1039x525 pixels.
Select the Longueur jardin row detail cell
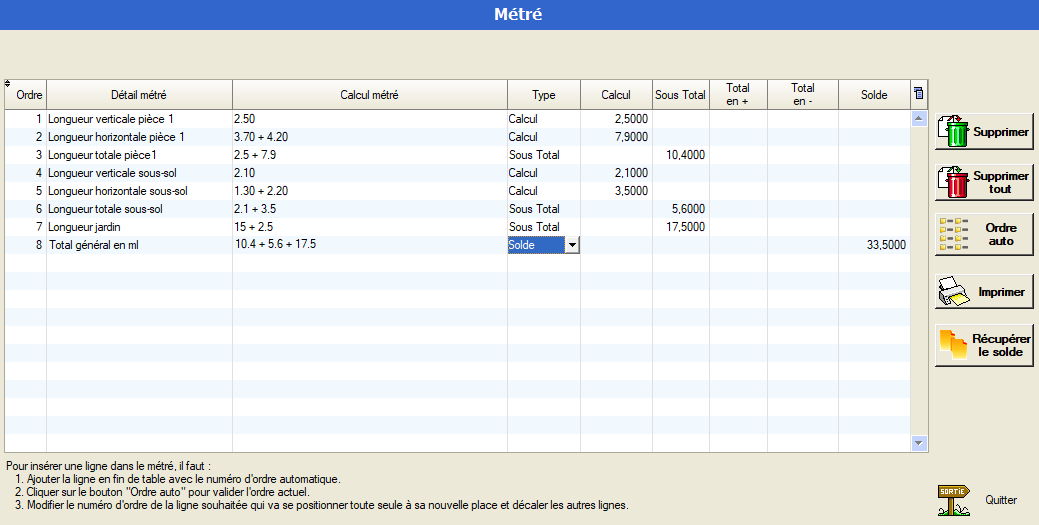tap(139, 227)
